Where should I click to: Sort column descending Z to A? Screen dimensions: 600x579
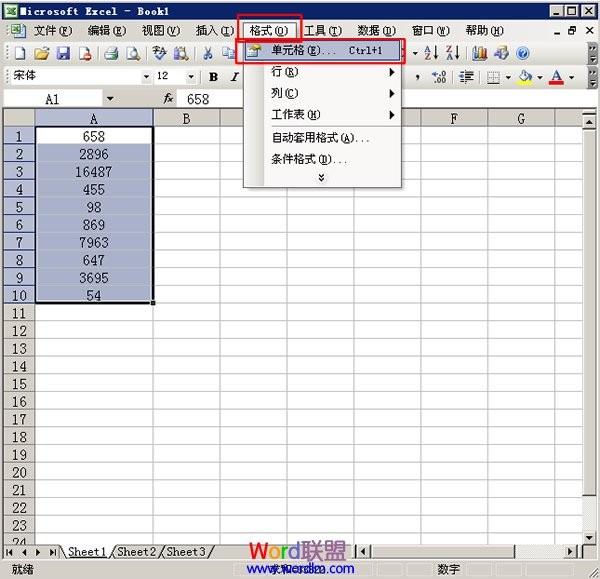coord(453,53)
